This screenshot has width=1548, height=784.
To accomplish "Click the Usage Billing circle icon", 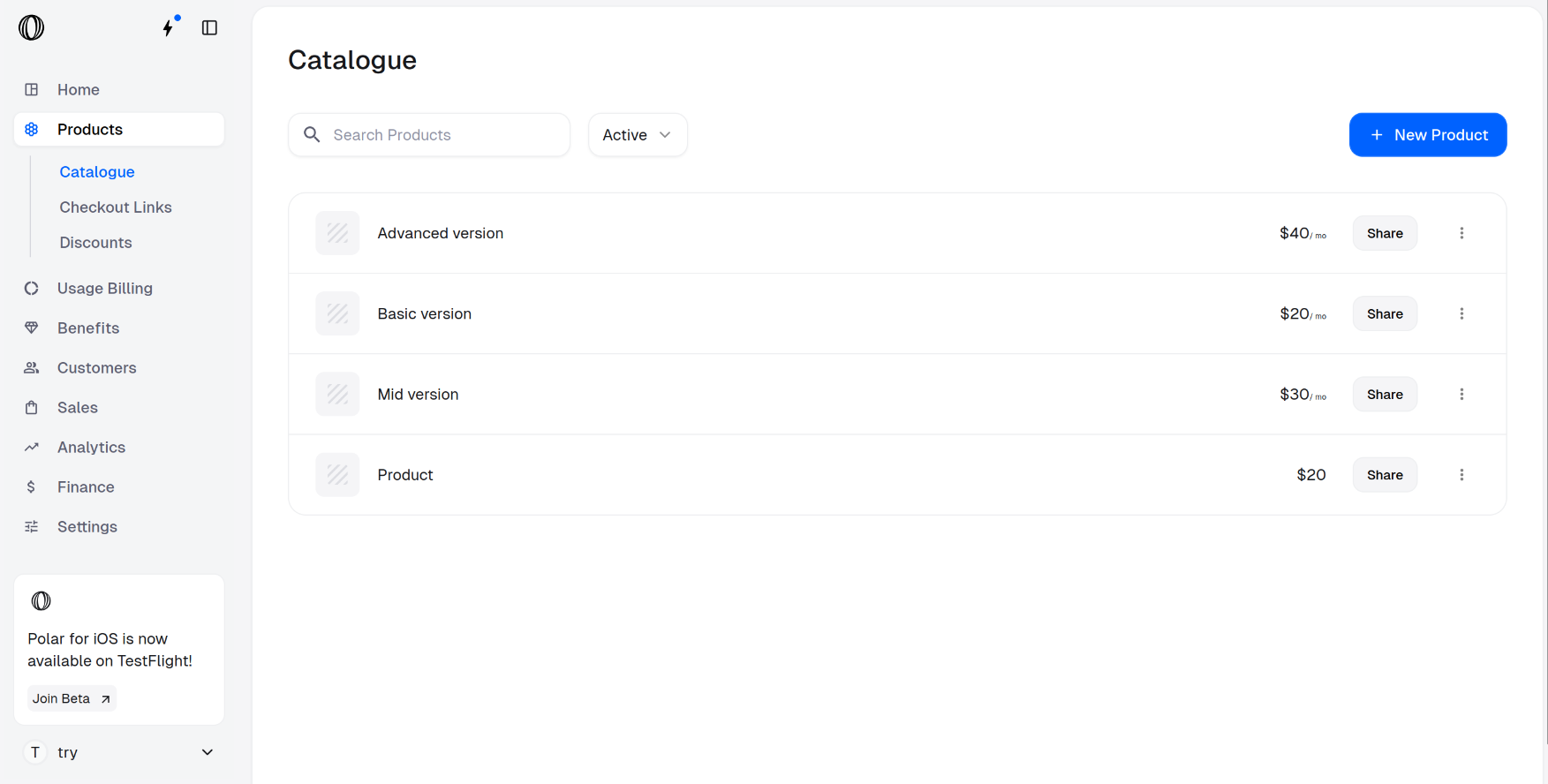I will [32, 288].
